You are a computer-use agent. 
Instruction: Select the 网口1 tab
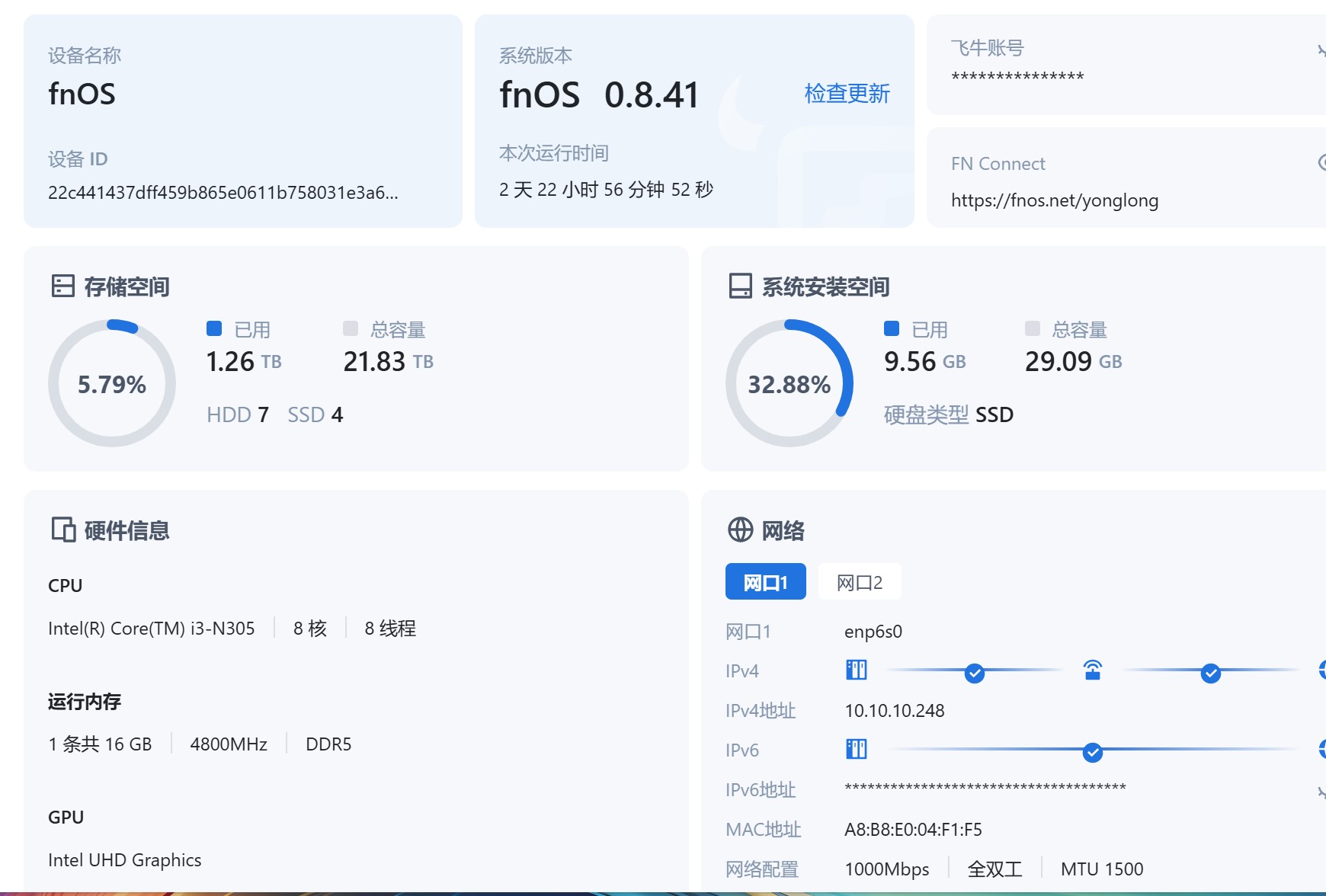pyautogui.click(x=765, y=582)
